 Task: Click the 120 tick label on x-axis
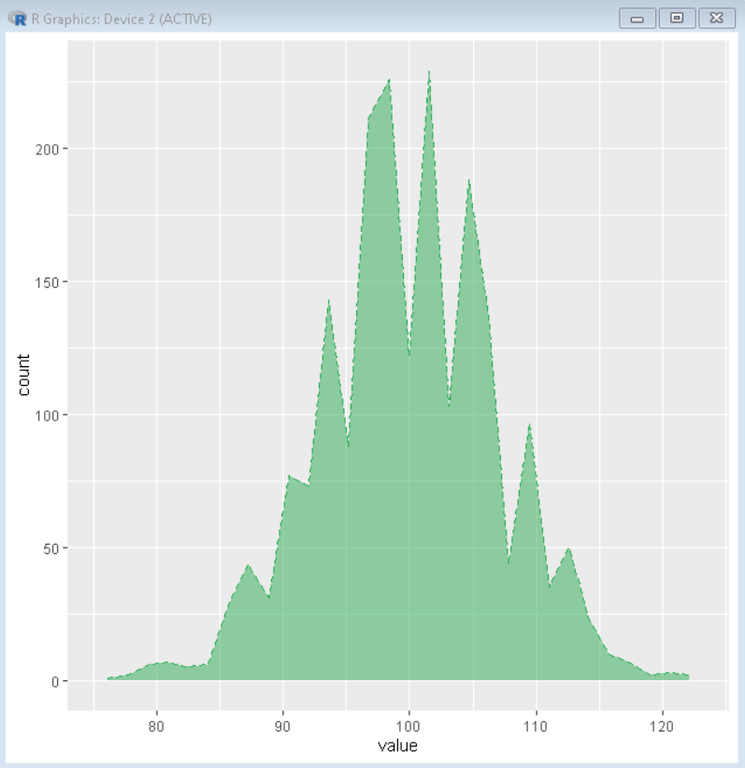pyautogui.click(x=662, y=726)
